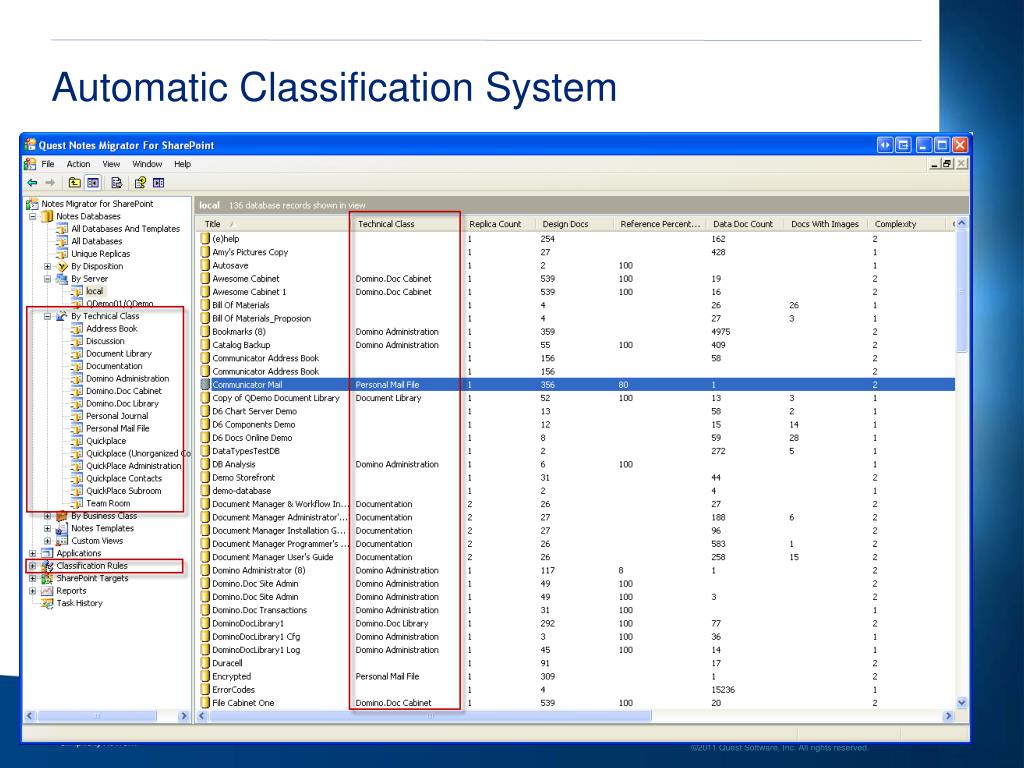Select the Personal Journal tree item

pos(117,416)
